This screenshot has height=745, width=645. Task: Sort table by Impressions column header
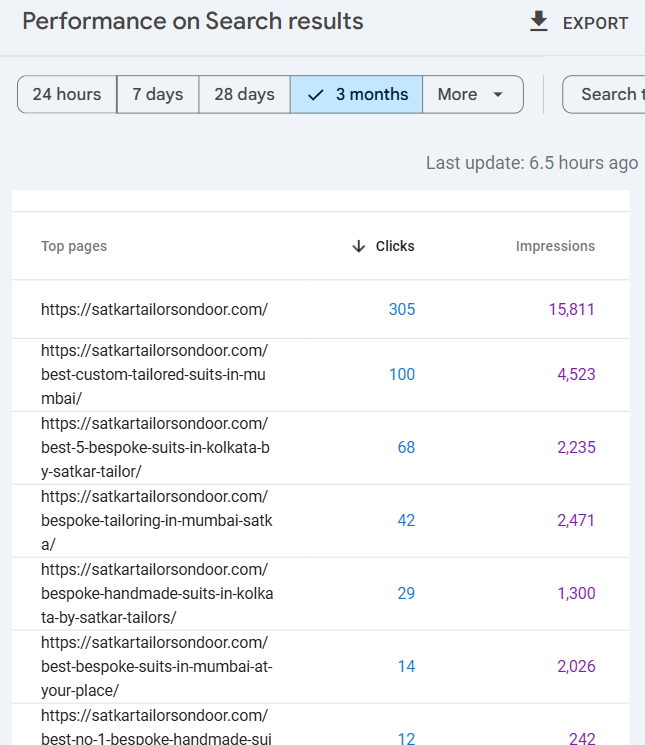coord(555,246)
